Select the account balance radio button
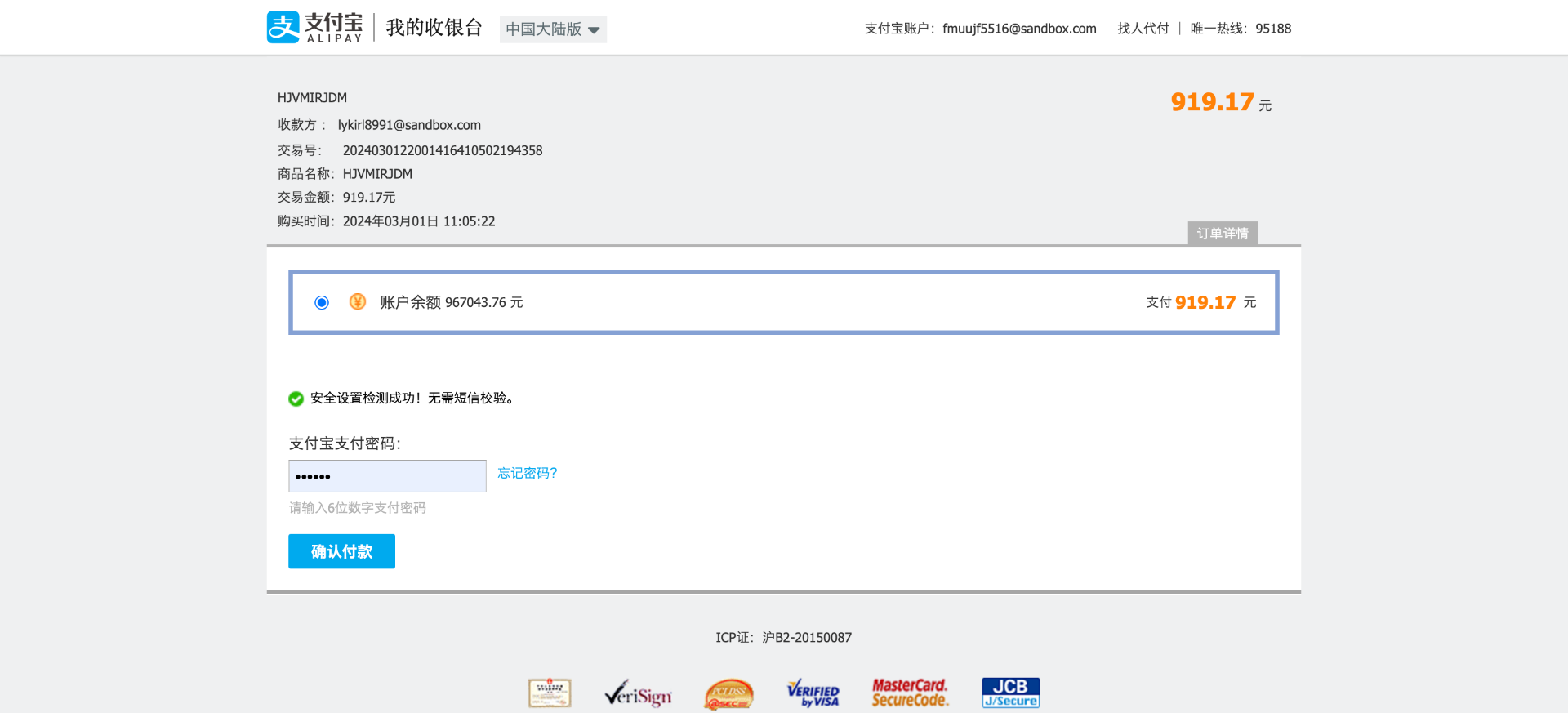Viewport: 1568px width, 713px height. (x=322, y=302)
